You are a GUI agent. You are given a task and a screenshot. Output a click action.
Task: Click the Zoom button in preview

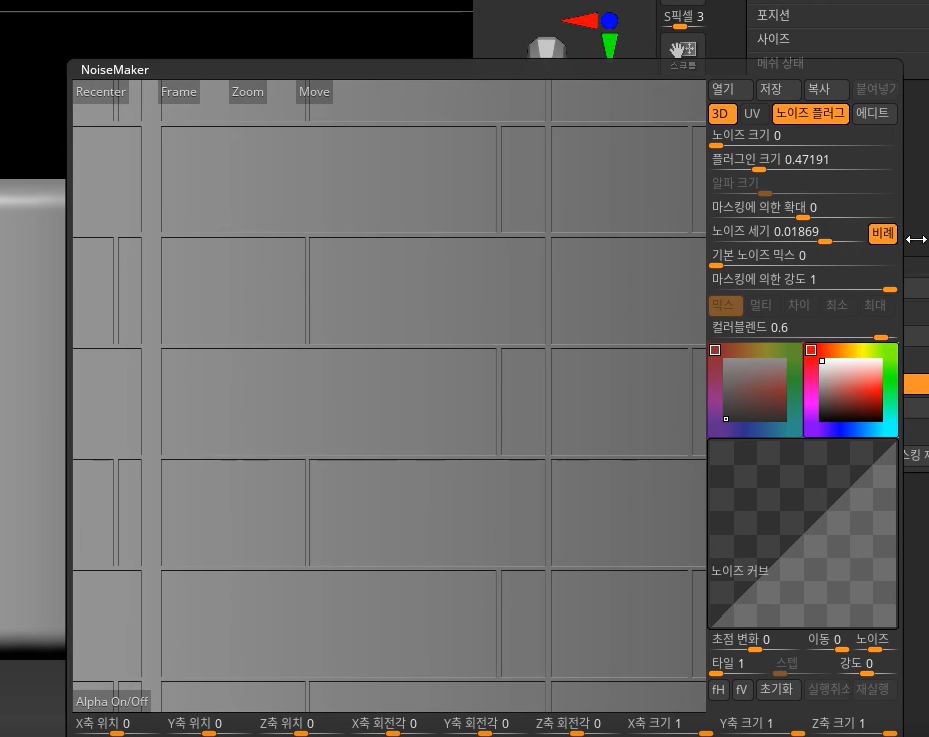pos(248,92)
